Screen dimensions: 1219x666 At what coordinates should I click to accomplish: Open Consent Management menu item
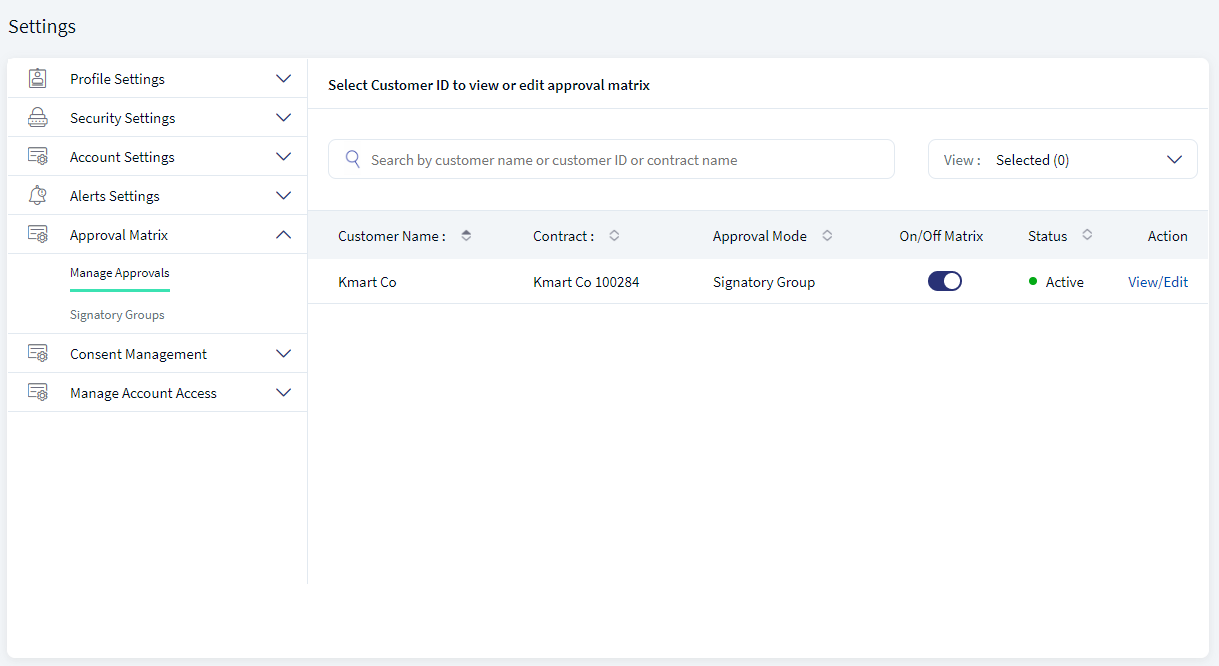point(157,353)
